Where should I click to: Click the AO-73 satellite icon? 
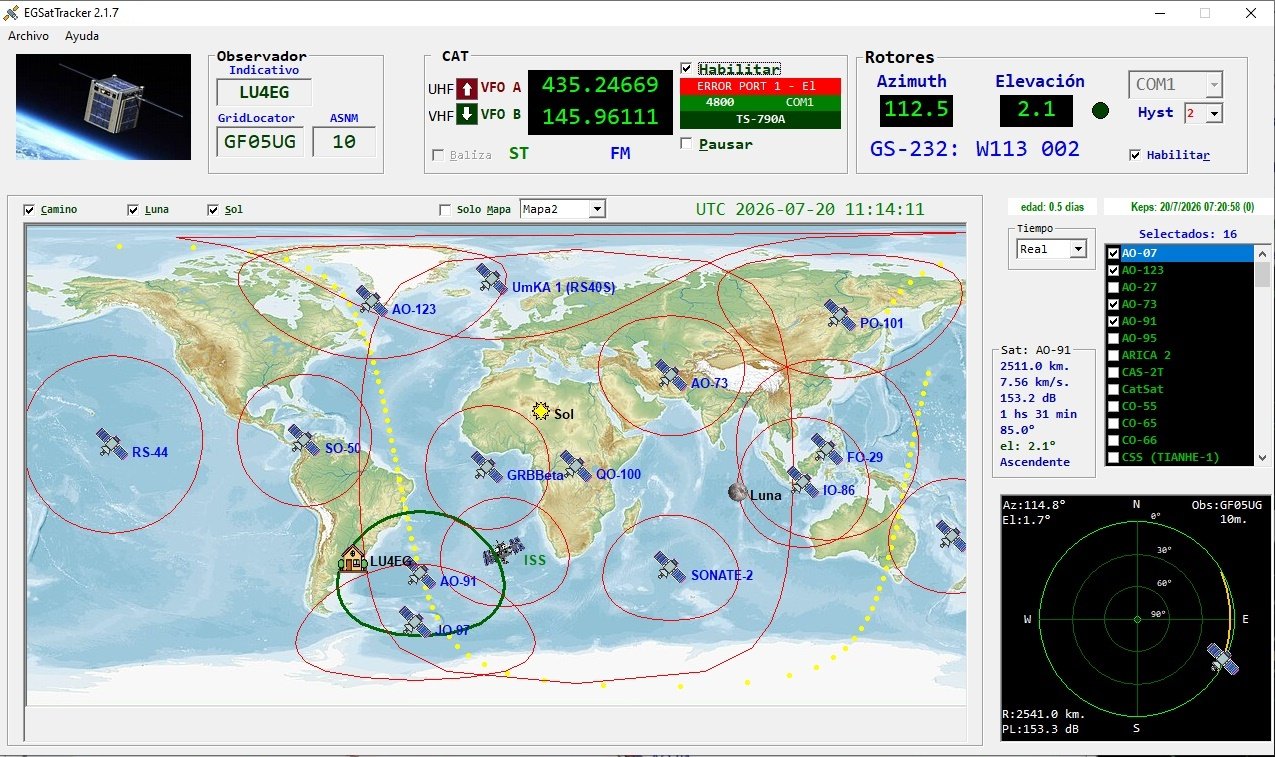tap(670, 375)
